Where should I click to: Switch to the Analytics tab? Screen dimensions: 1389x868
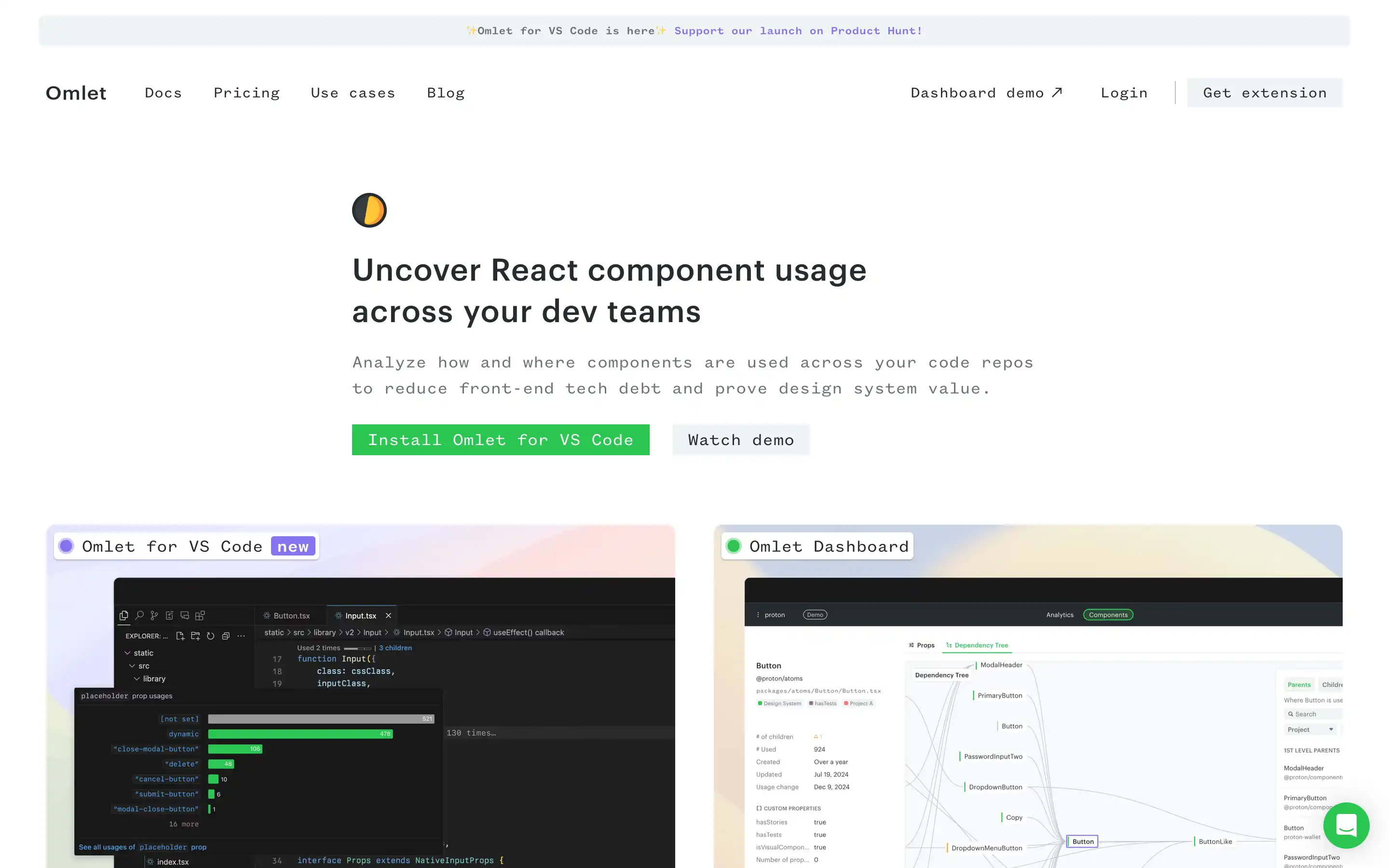tap(1060, 615)
